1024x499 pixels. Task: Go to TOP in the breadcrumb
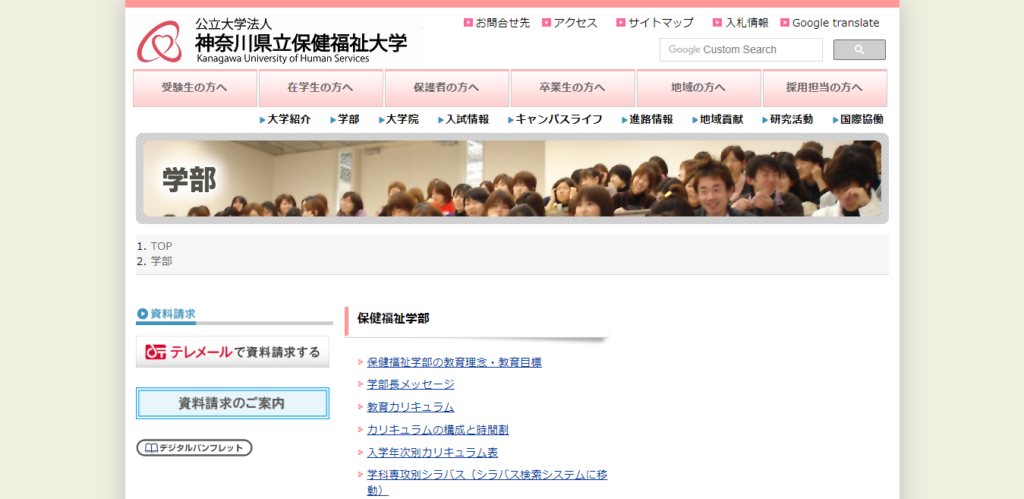[161, 246]
